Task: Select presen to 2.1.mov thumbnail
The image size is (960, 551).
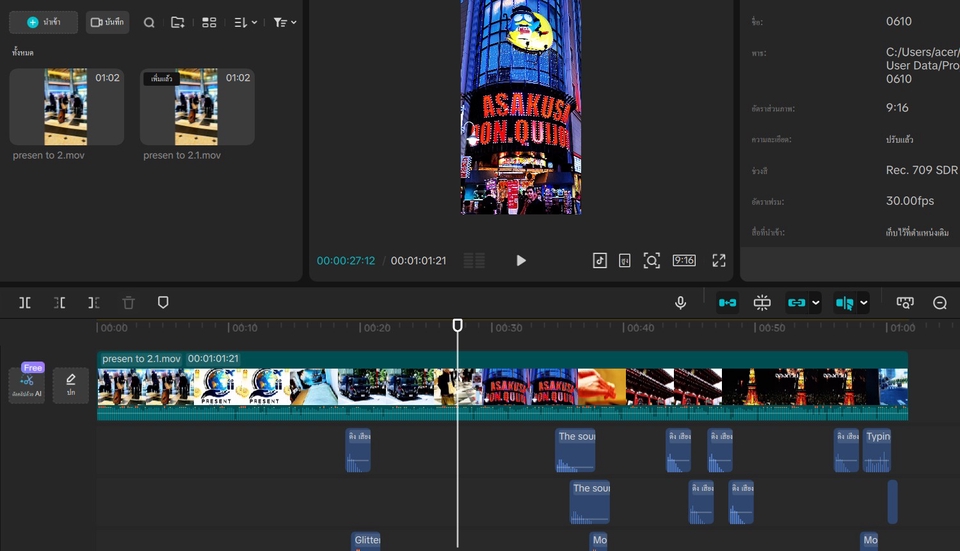Action: click(197, 107)
